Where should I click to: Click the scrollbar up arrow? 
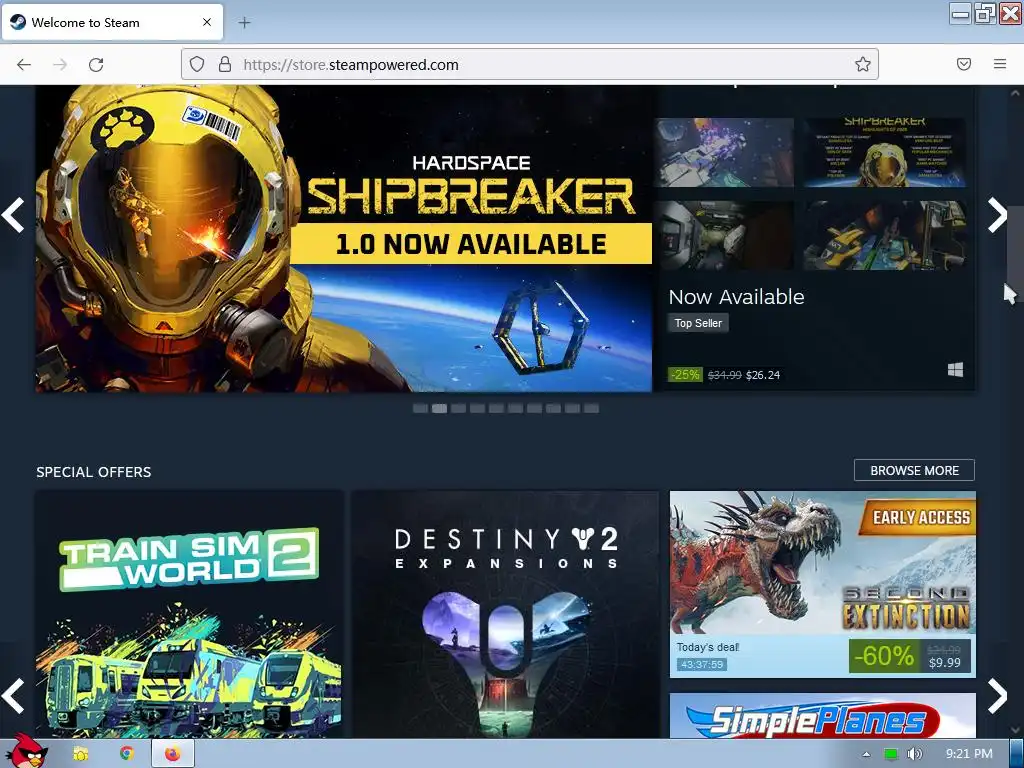[x=1015, y=93]
